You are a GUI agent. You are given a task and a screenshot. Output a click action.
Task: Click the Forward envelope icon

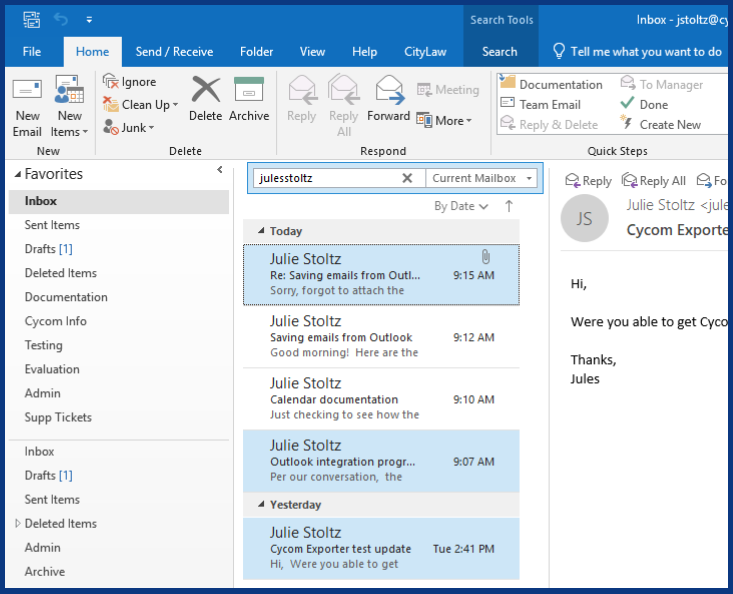[x=389, y=89]
